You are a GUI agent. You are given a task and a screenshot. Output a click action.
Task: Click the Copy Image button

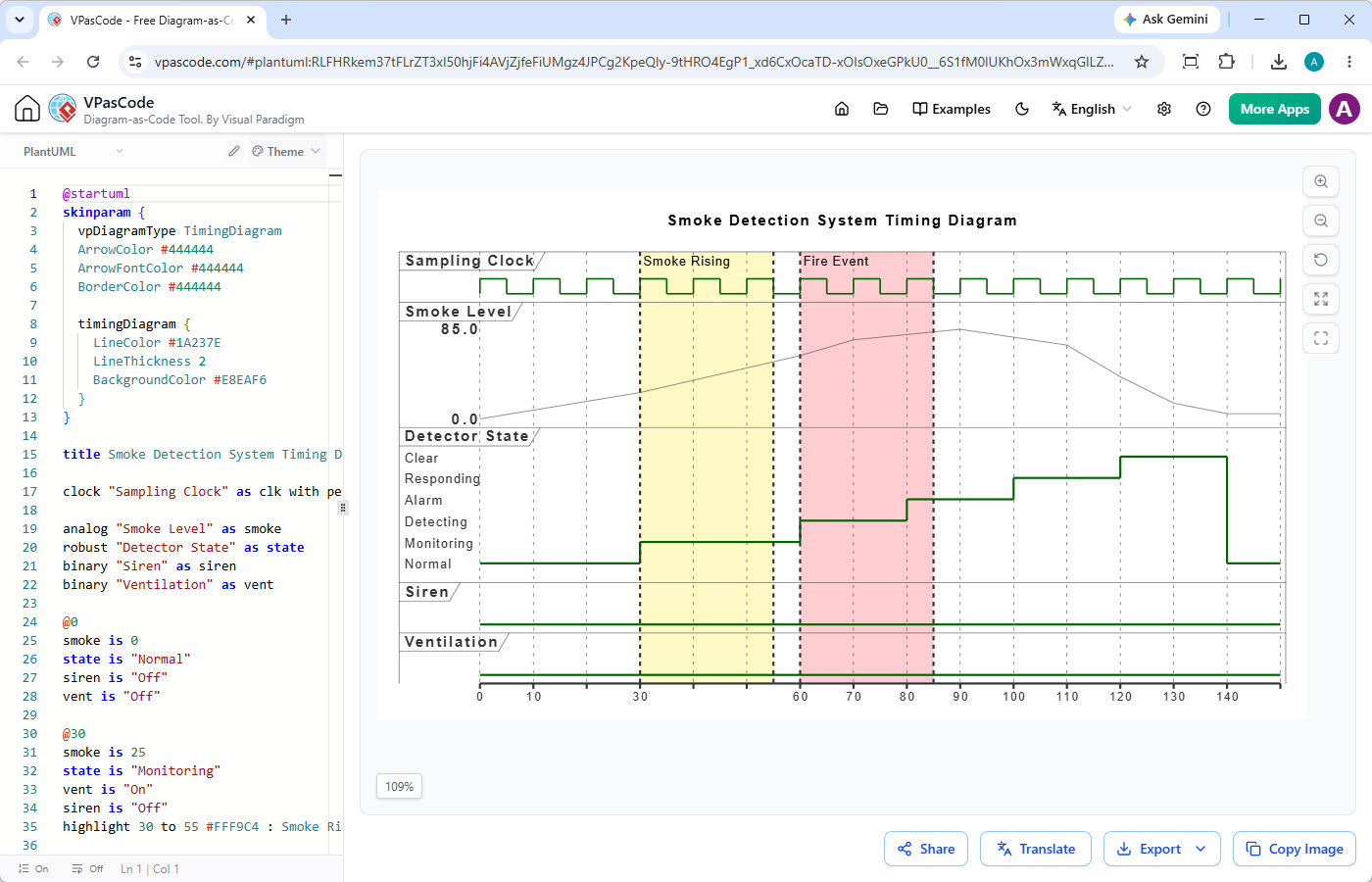[x=1295, y=849]
